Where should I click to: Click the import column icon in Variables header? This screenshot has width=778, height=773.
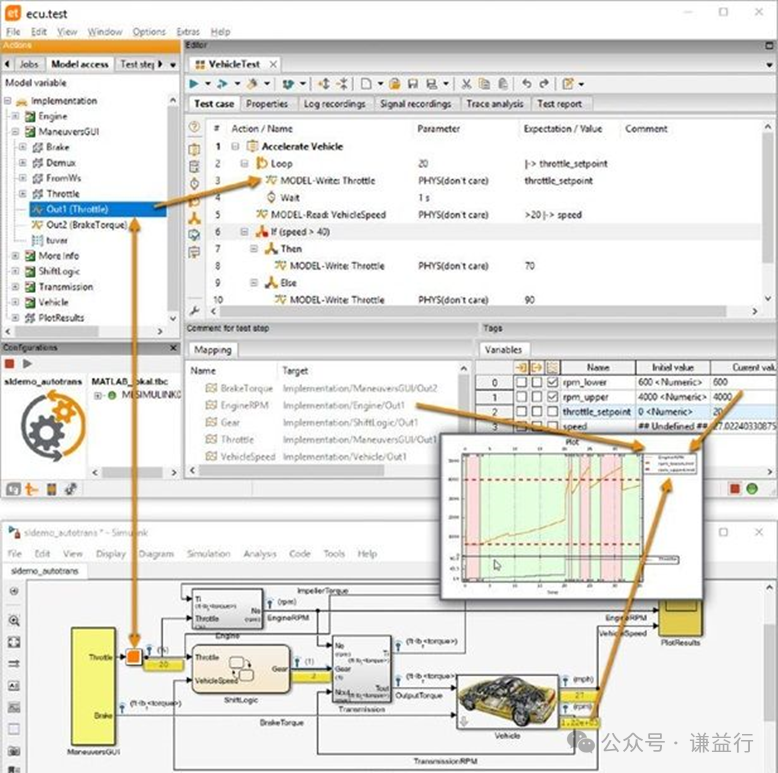click(x=521, y=367)
